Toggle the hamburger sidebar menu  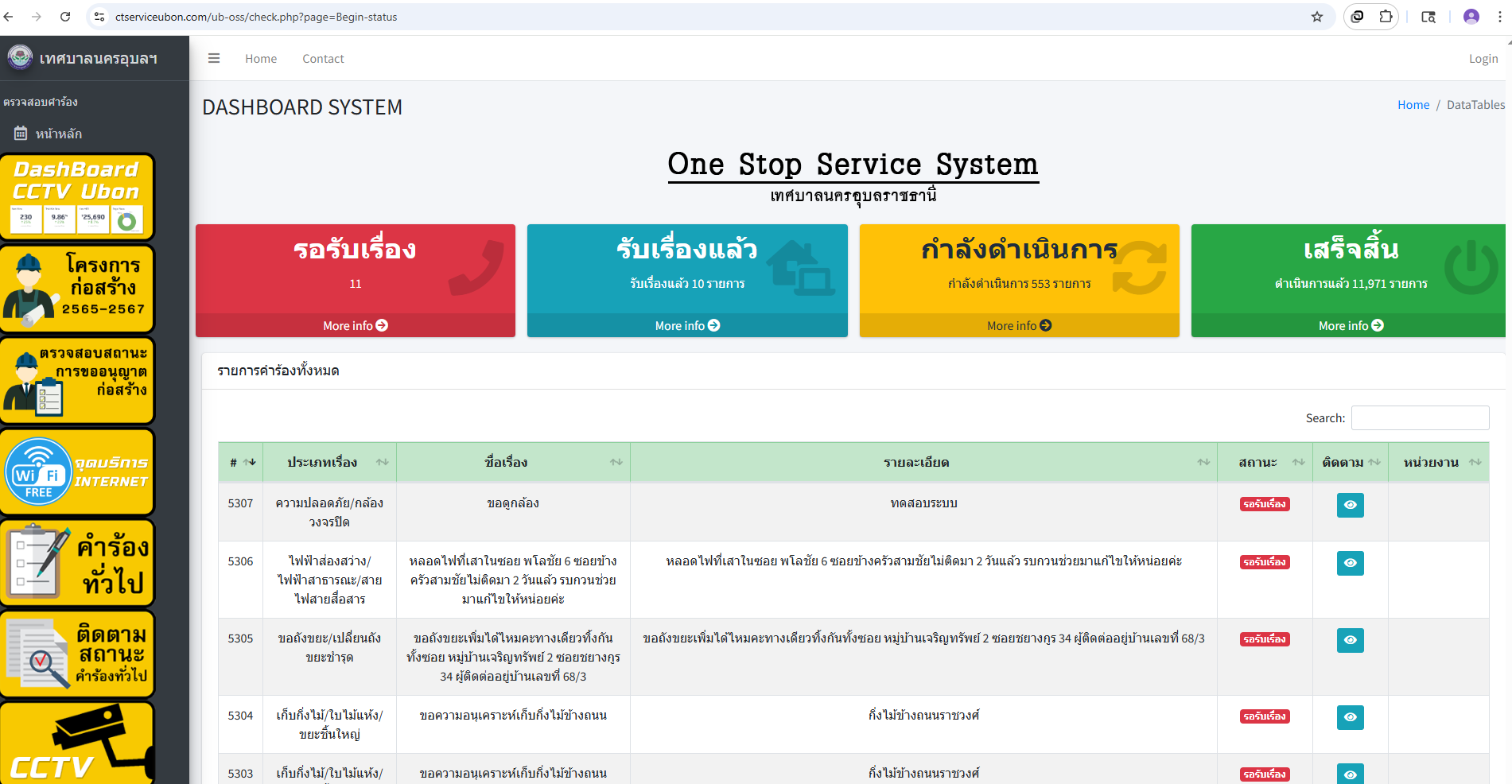pos(214,58)
